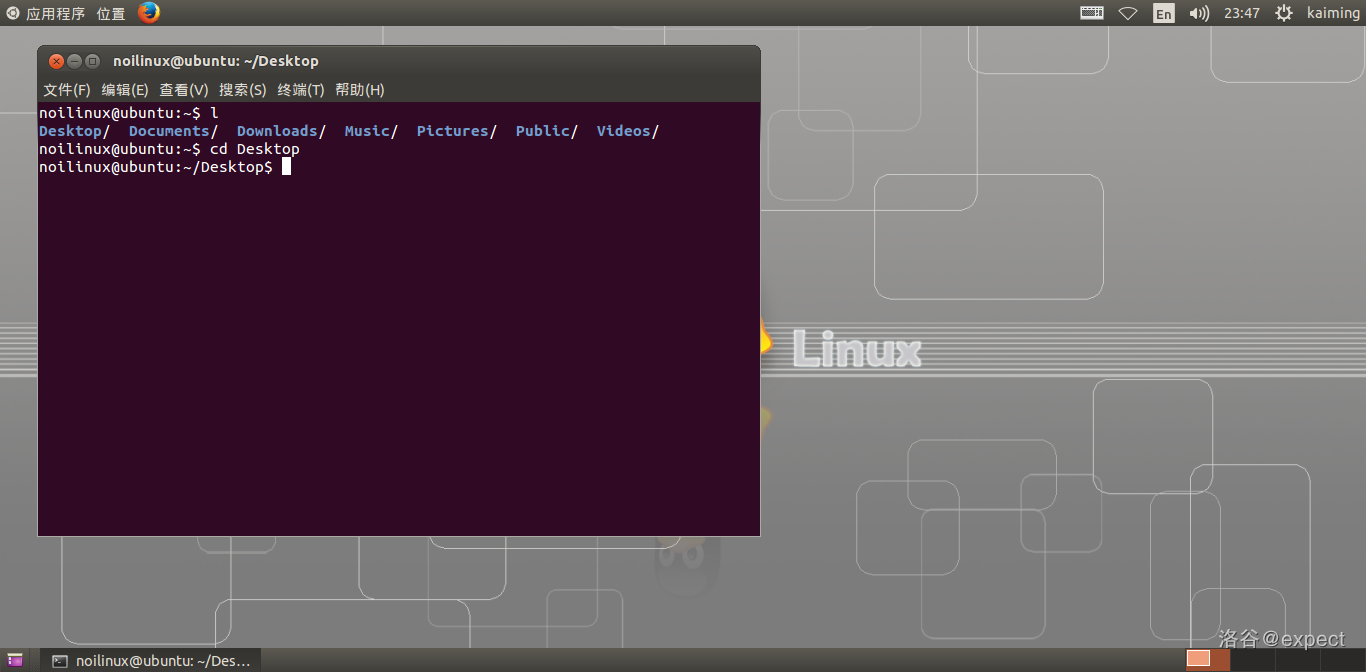Open the 23:47 clock calendar
The image size is (1366, 672).
[x=1241, y=13]
